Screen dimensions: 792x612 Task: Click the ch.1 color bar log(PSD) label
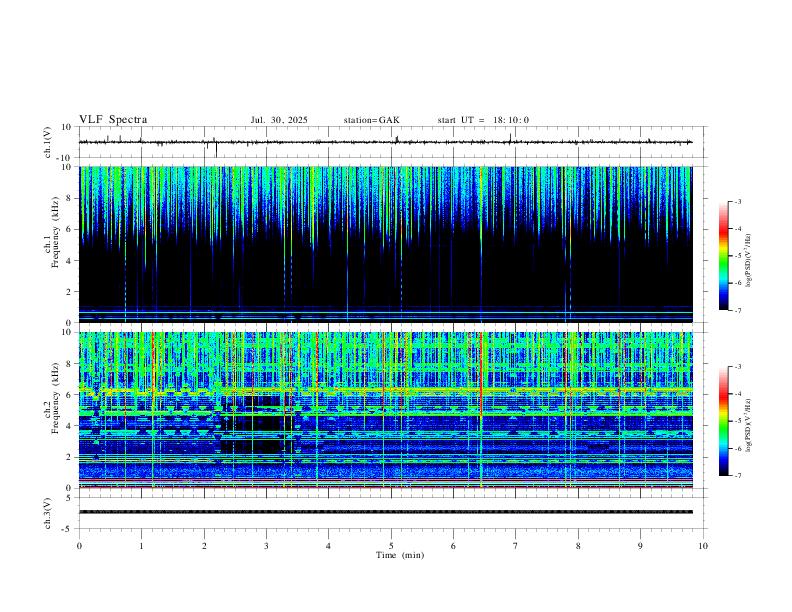(x=749, y=261)
